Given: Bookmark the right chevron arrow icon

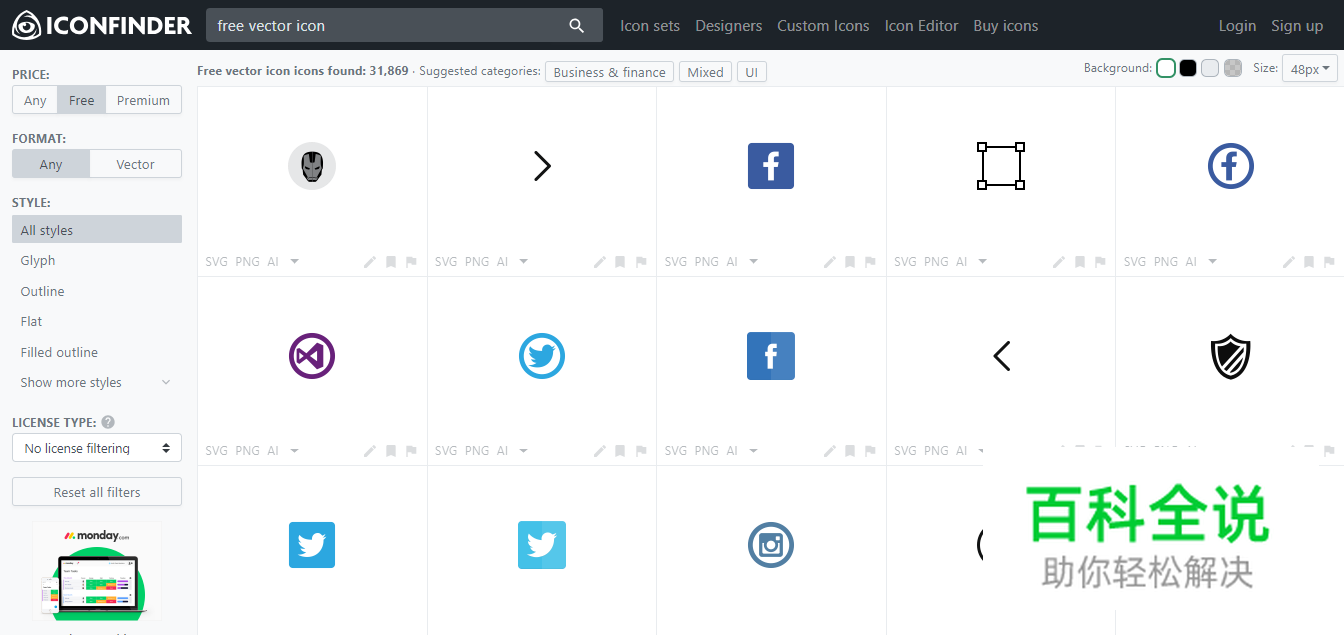Looking at the screenshot, I should coord(620,262).
